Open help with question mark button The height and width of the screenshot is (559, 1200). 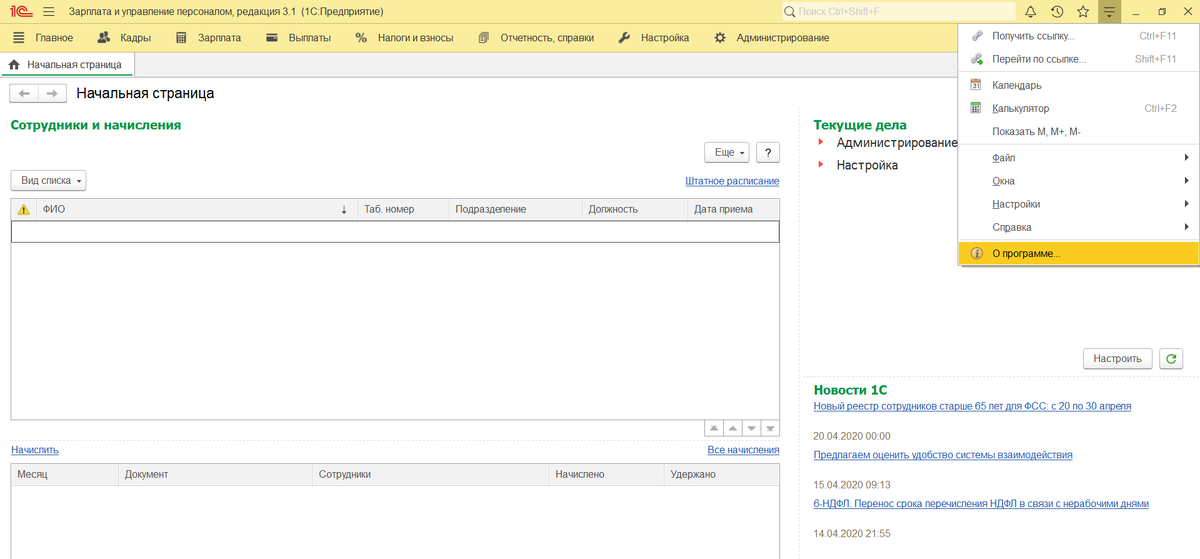768,152
